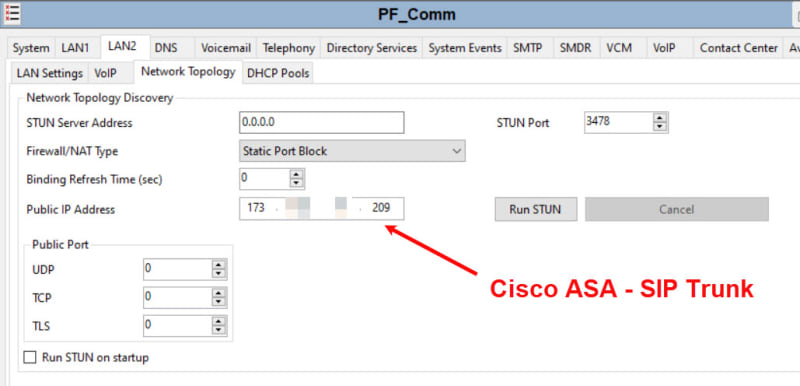Click the TCP public port field
This screenshot has width=800, height=386.
[x=177, y=297]
